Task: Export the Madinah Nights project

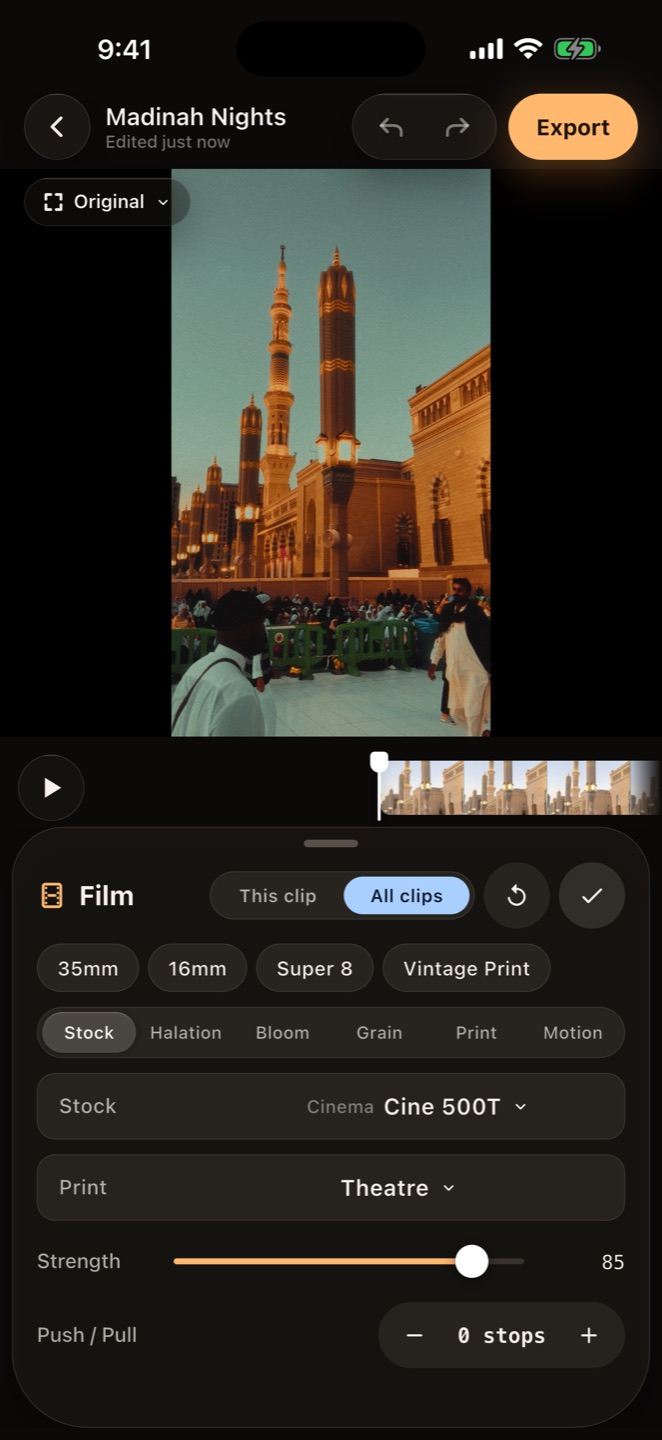Action: point(573,127)
